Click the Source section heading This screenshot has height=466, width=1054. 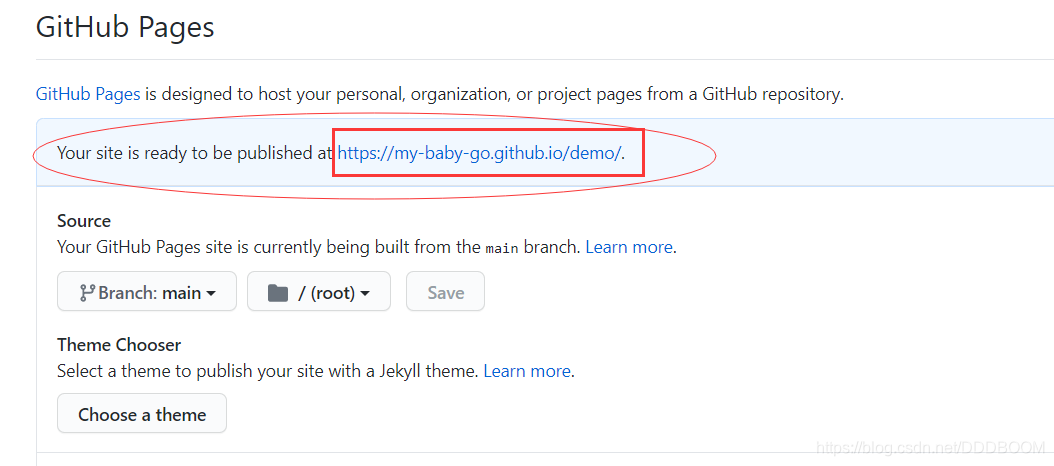coord(84,221)
